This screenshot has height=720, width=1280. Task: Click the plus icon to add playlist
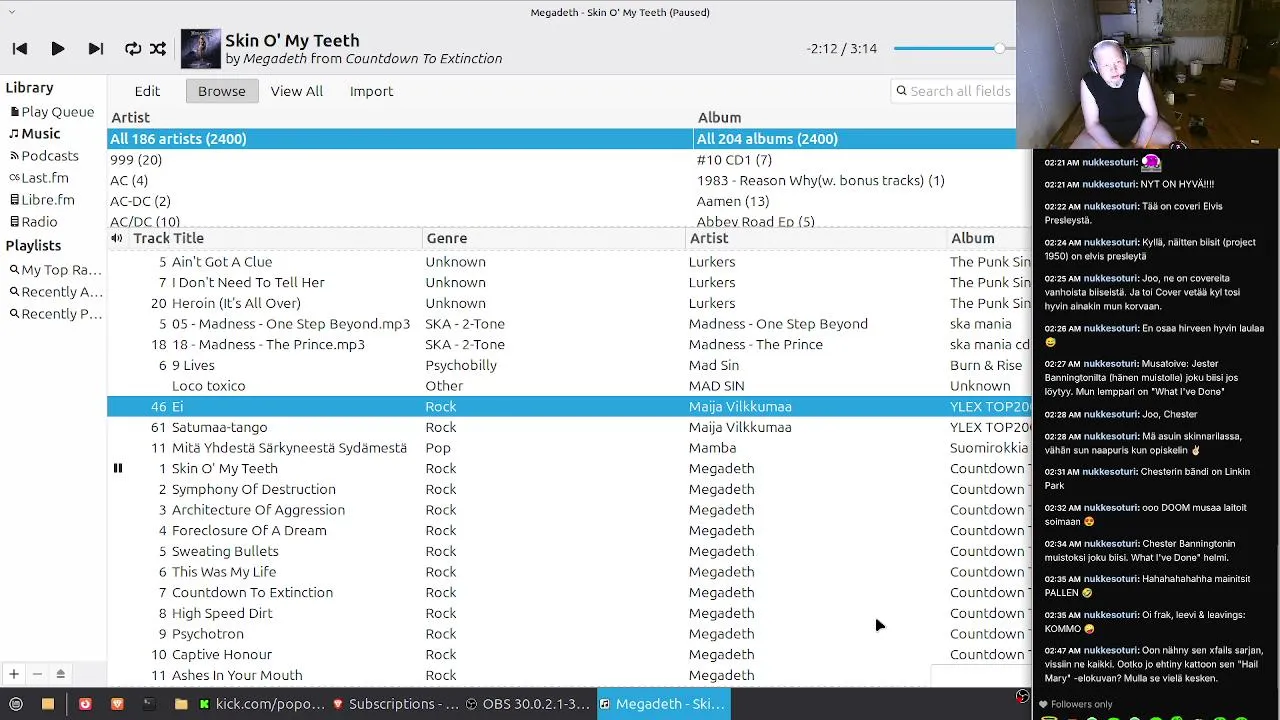pyautogui.click(x=14, y=675)
